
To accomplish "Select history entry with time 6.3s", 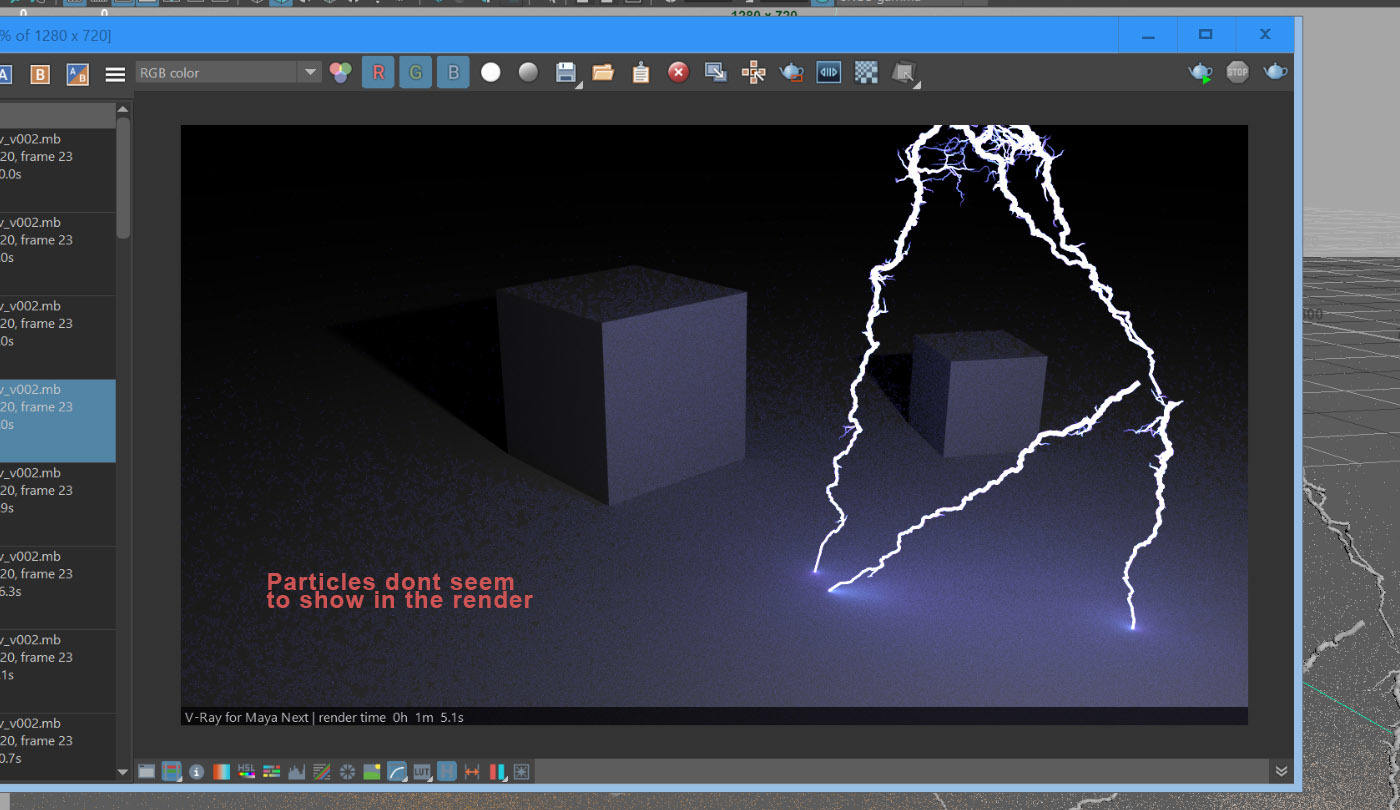I will click(58, 588).
